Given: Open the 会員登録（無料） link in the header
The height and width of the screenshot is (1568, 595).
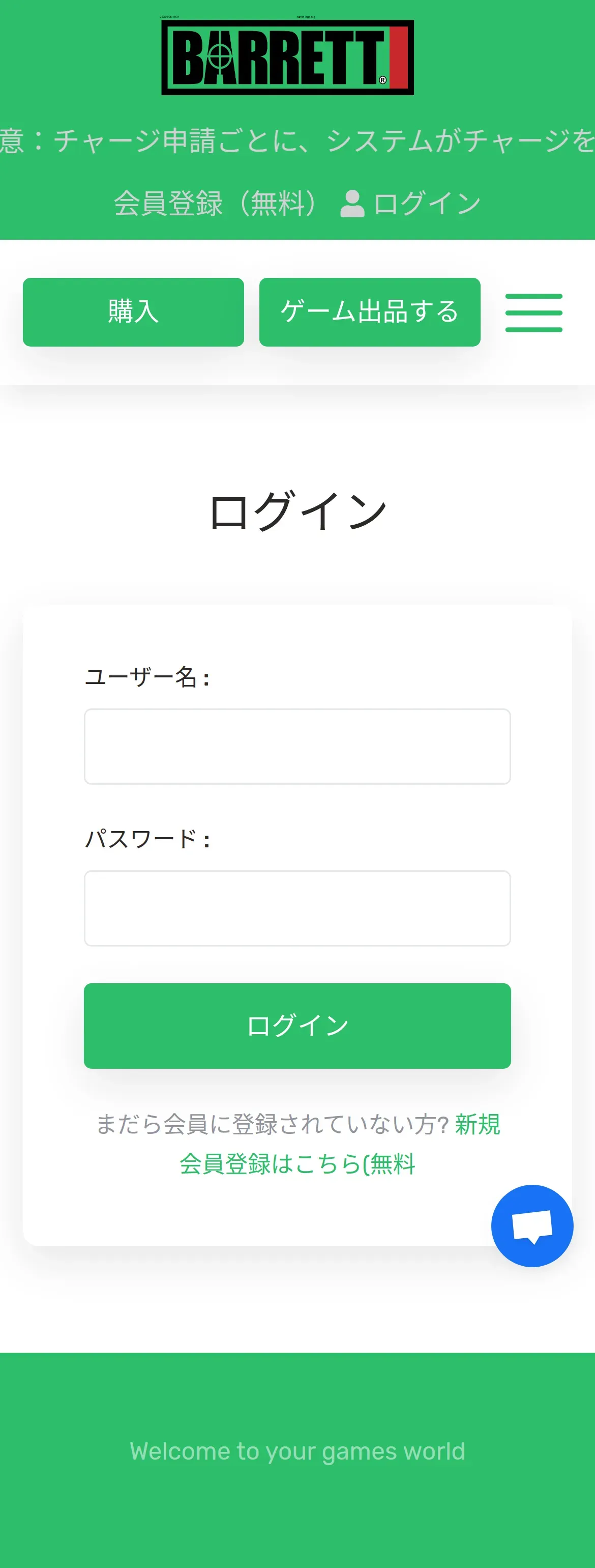Looking at the screenshot, I should [x=215, y=203].
